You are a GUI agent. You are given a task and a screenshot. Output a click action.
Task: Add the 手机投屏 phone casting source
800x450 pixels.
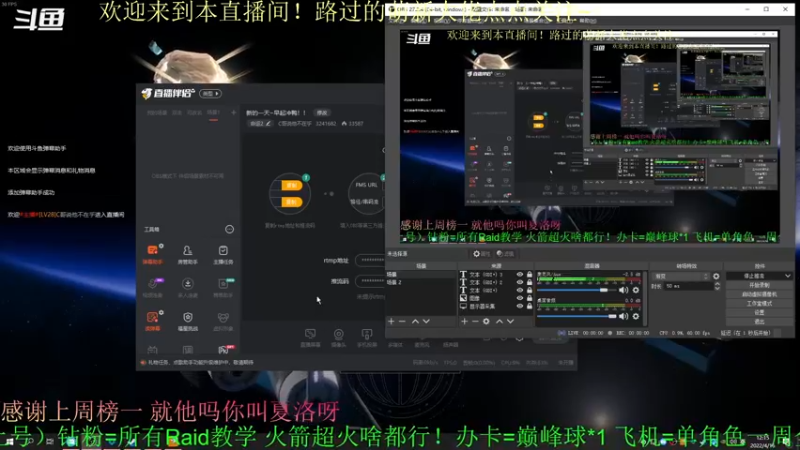pos(366,338)
